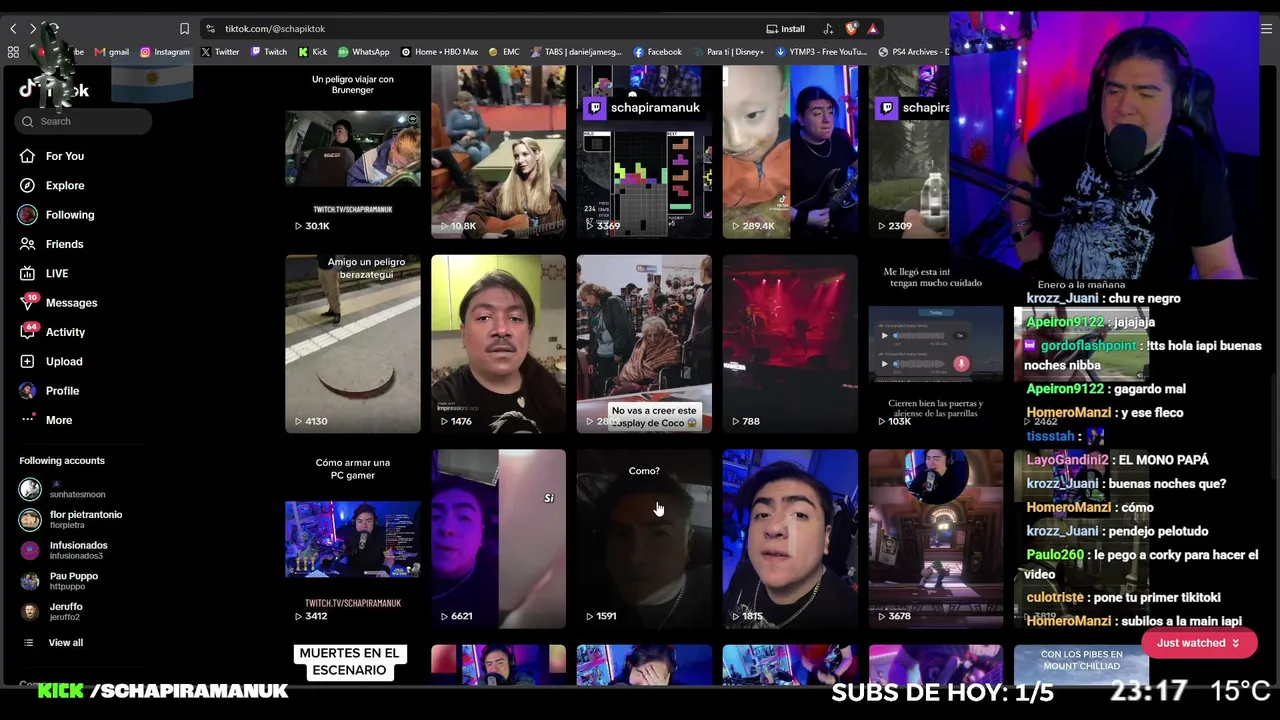Open the site info icon in address bar
1280x720 pixels.
click(210, 29)
